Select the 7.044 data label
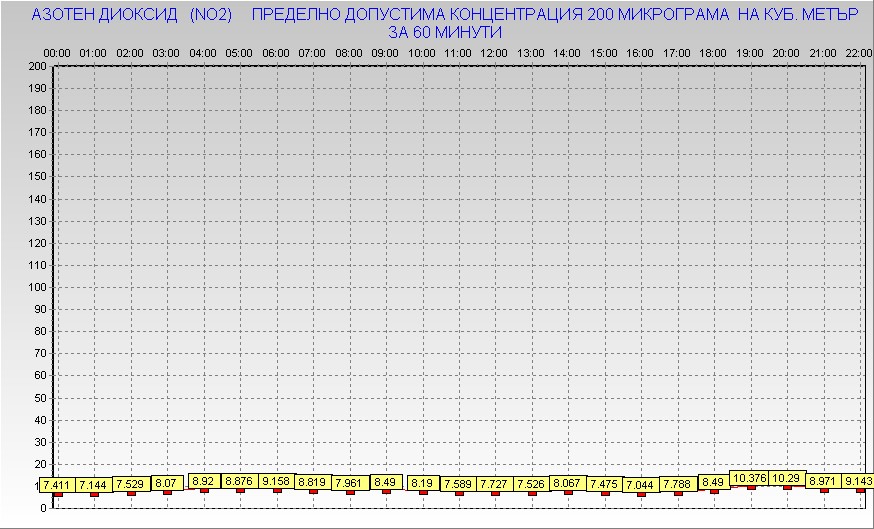The width and height of the screenshot is (874, 529). click(640, 485)
